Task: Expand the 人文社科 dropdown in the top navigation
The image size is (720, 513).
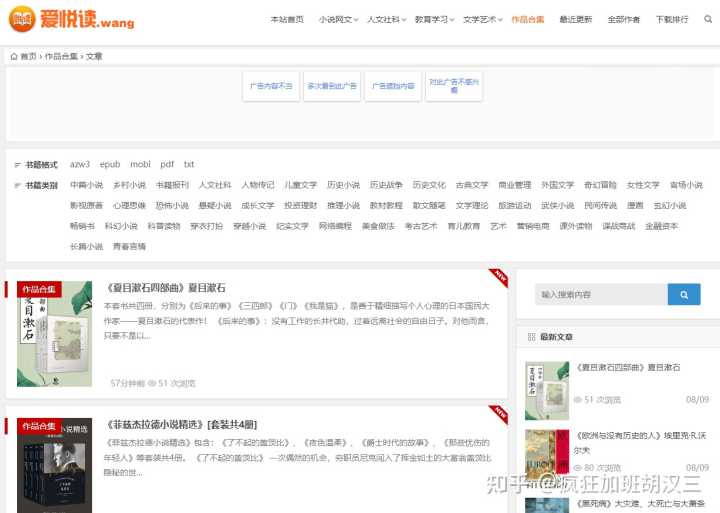Action: click(x=386, y=19)
